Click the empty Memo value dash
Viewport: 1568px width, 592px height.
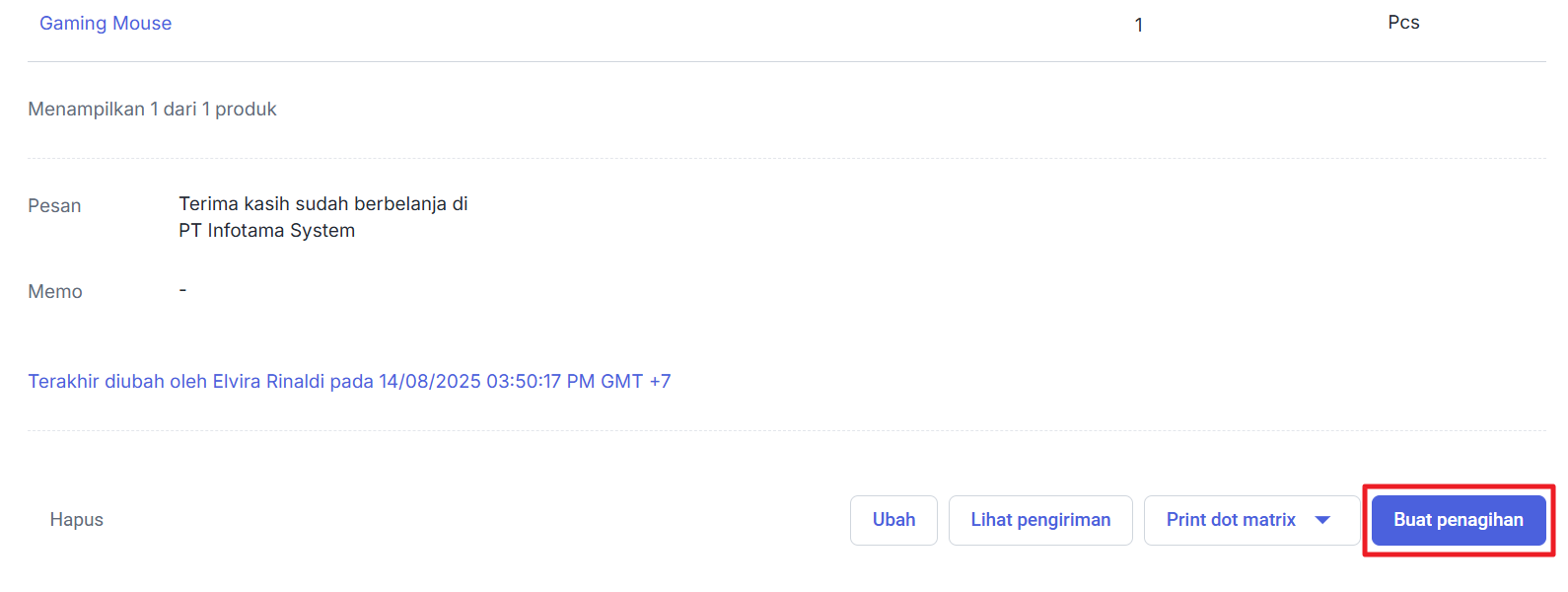(x=182, y=291)
